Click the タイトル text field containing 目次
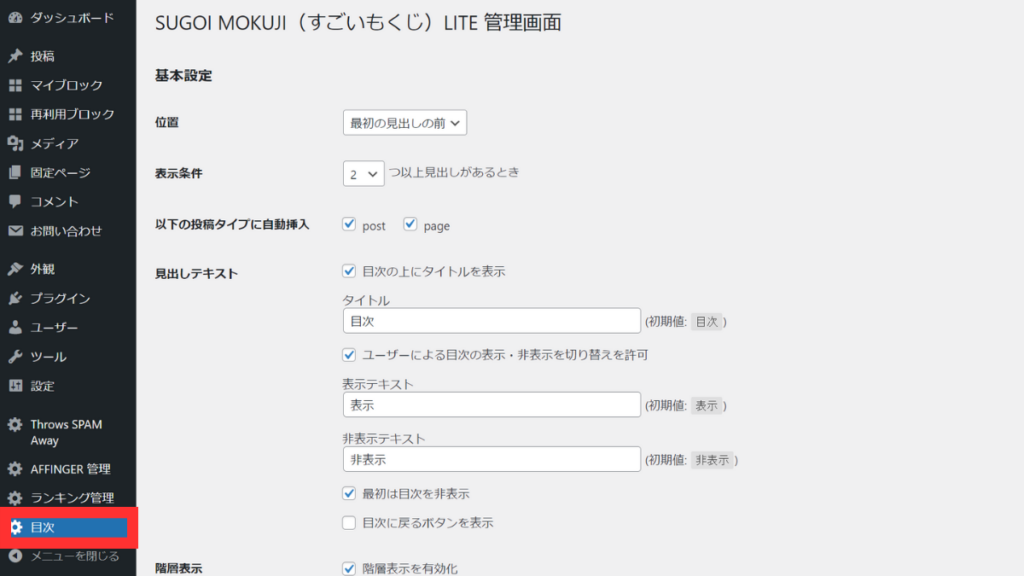The height and width of the screenshot is (576, 1024). pyautogui.click(x=492, y=321)
